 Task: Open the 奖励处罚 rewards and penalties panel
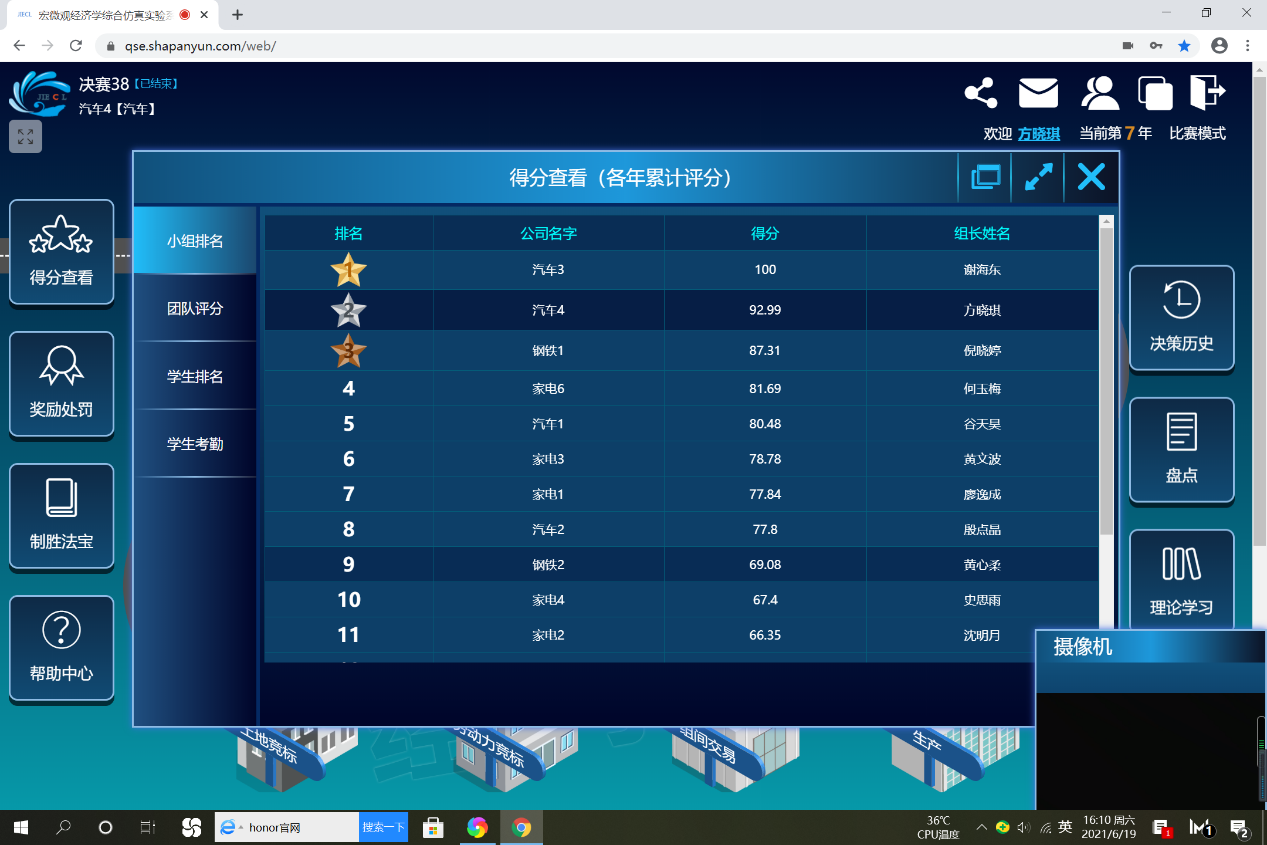click(61, 384)
